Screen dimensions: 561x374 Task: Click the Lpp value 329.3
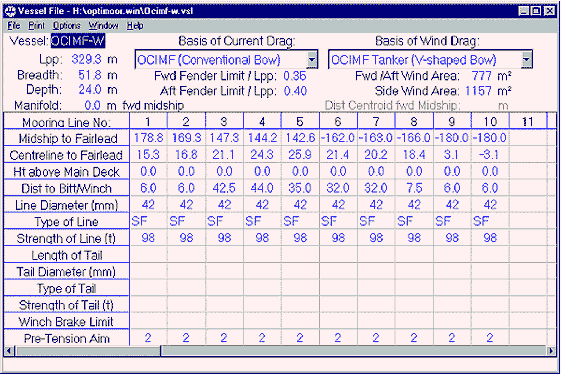click(x=86, y=59)
